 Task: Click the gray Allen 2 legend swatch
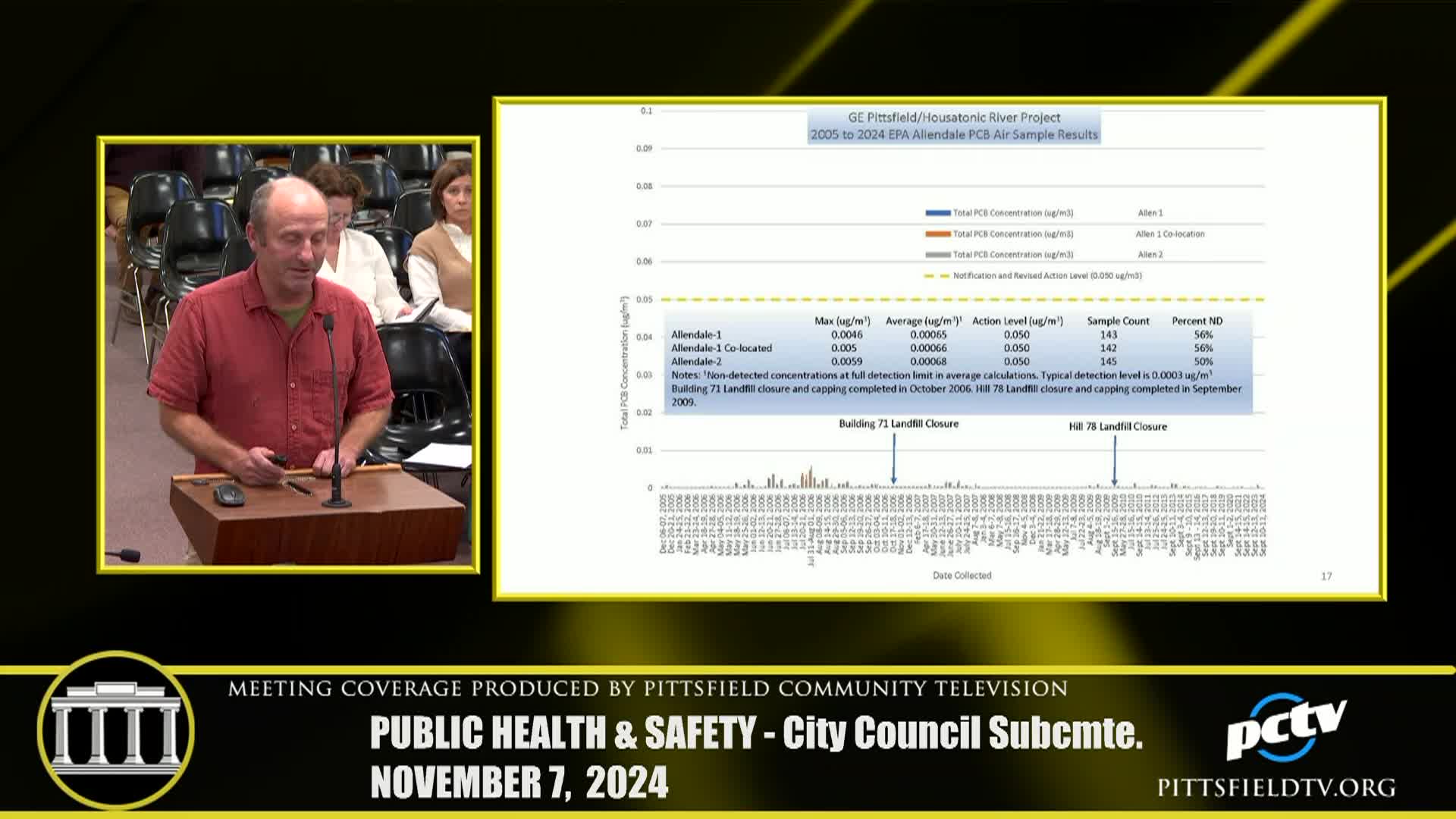937,255
